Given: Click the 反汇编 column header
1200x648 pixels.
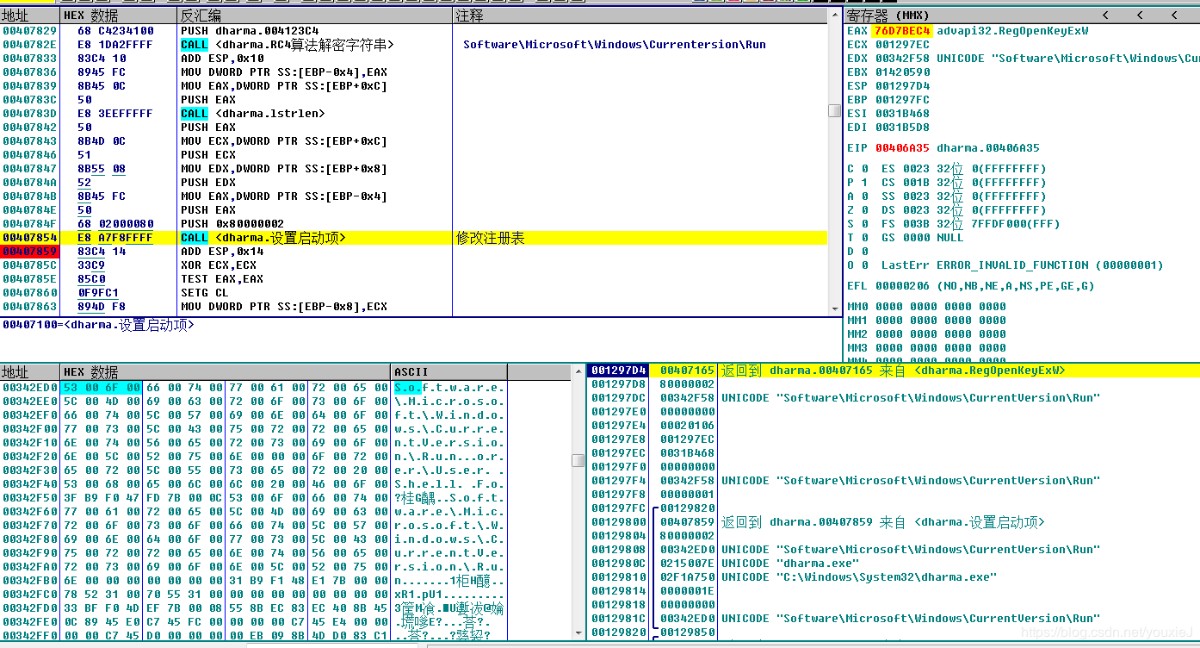Looking at the screenshot, I should 315,16.
